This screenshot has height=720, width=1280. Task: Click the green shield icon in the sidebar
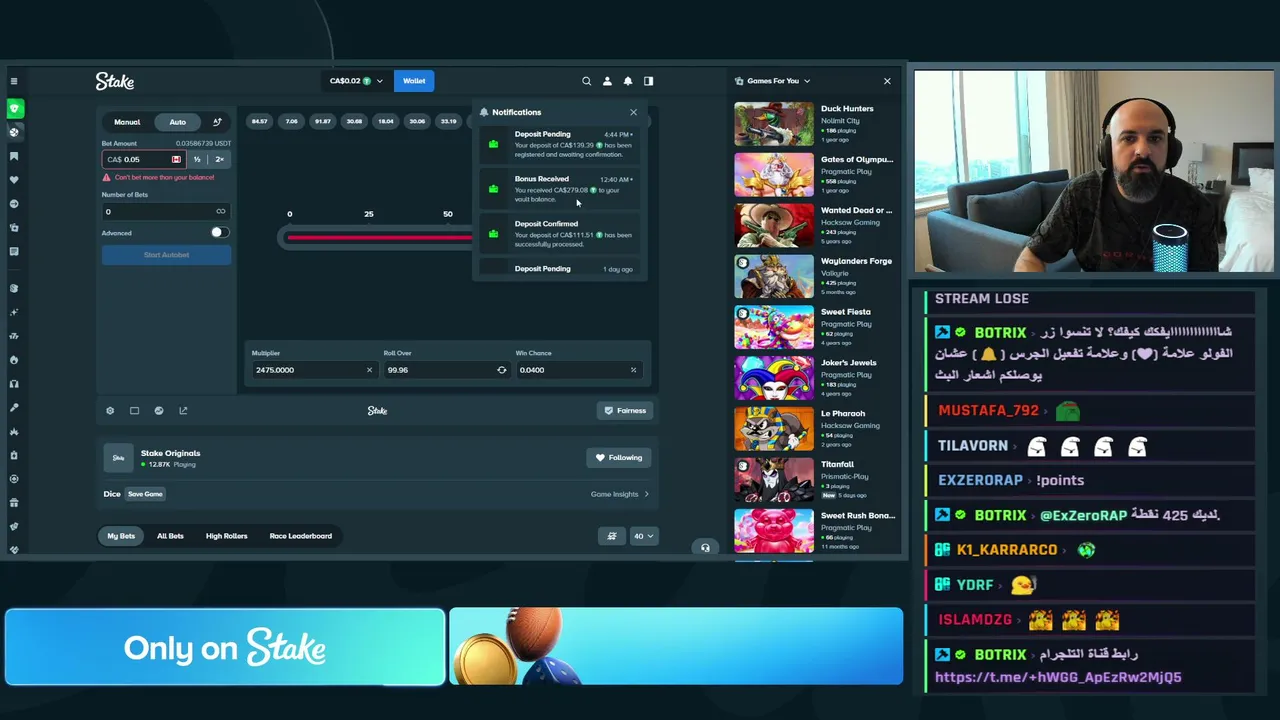point(14,108)
